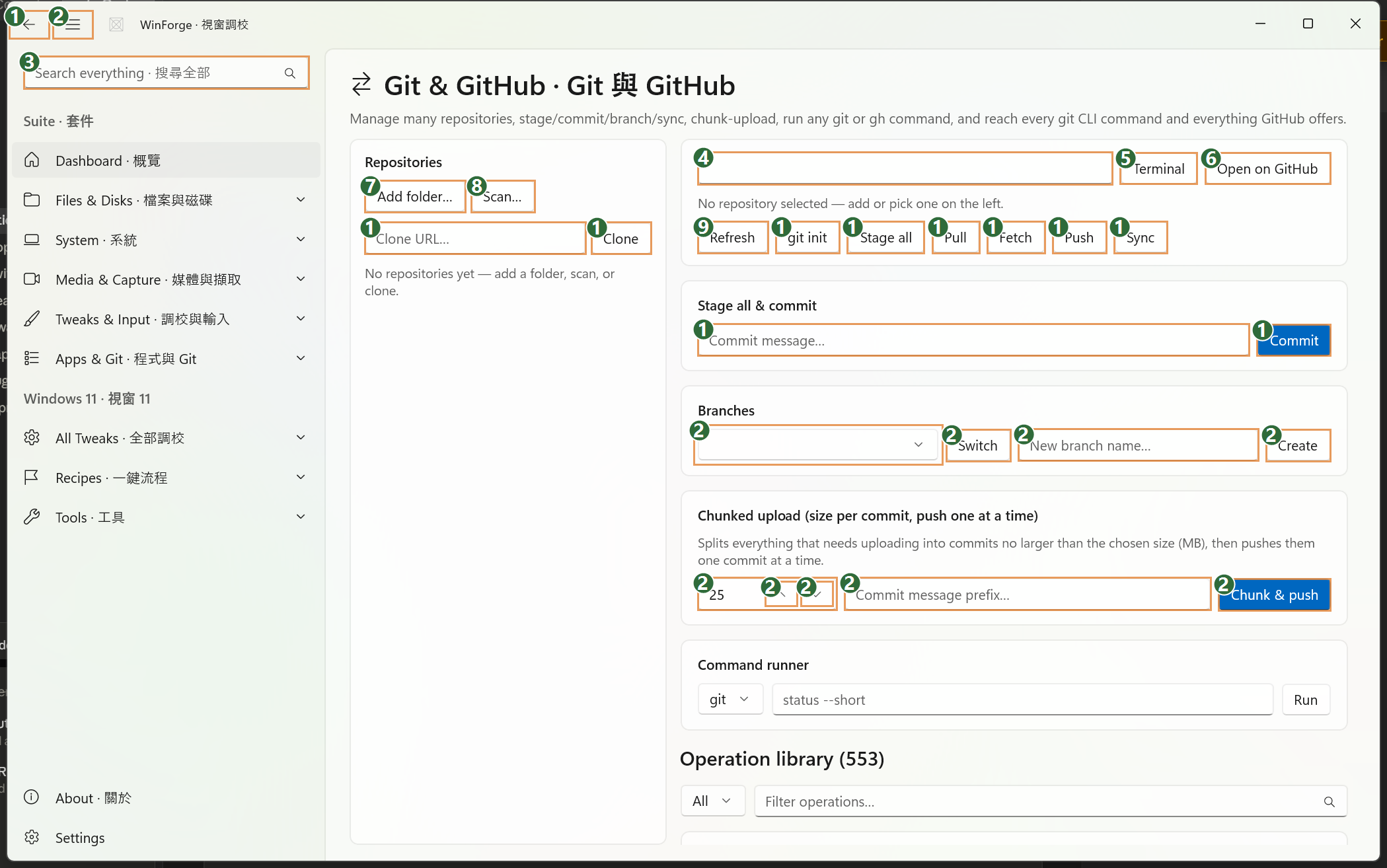Expand the System section chevron

click(301, 239)
